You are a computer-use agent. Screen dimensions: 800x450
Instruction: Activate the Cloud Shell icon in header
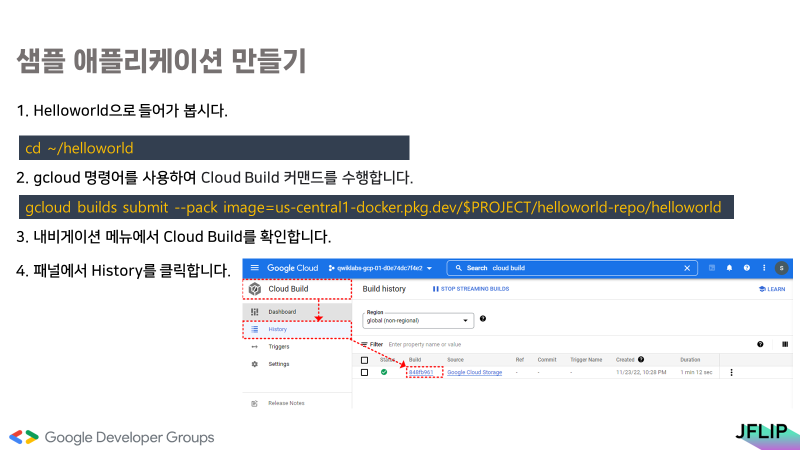[x=712, y=268]
